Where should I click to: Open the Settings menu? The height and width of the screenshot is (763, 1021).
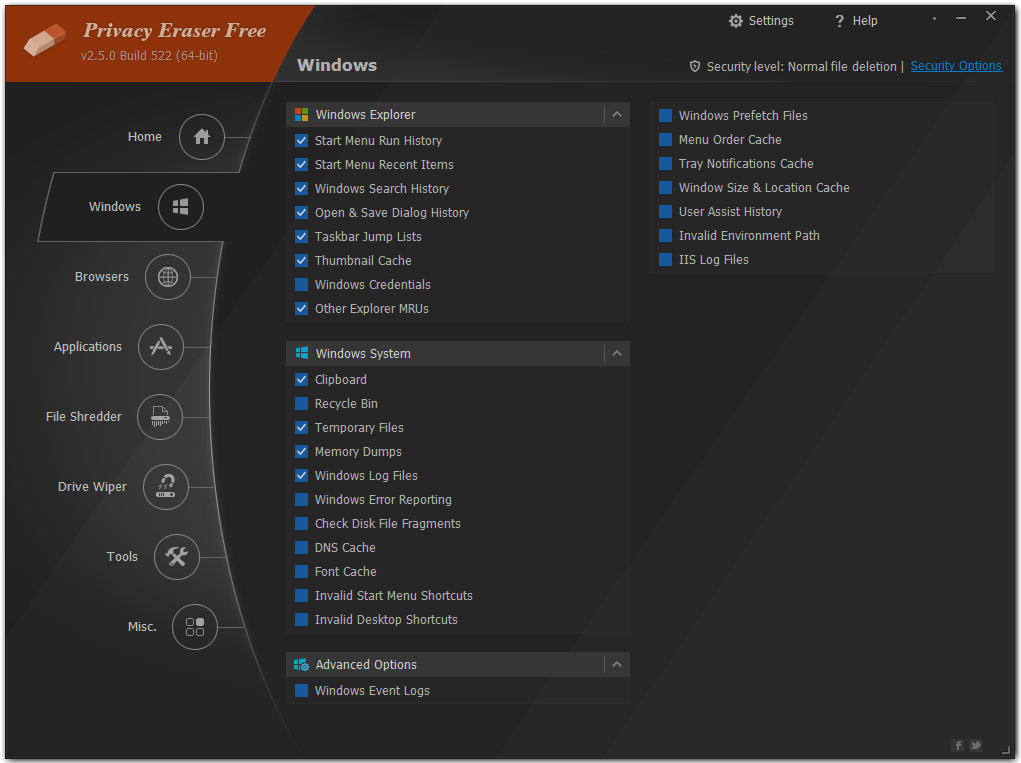tap(761, 21)
